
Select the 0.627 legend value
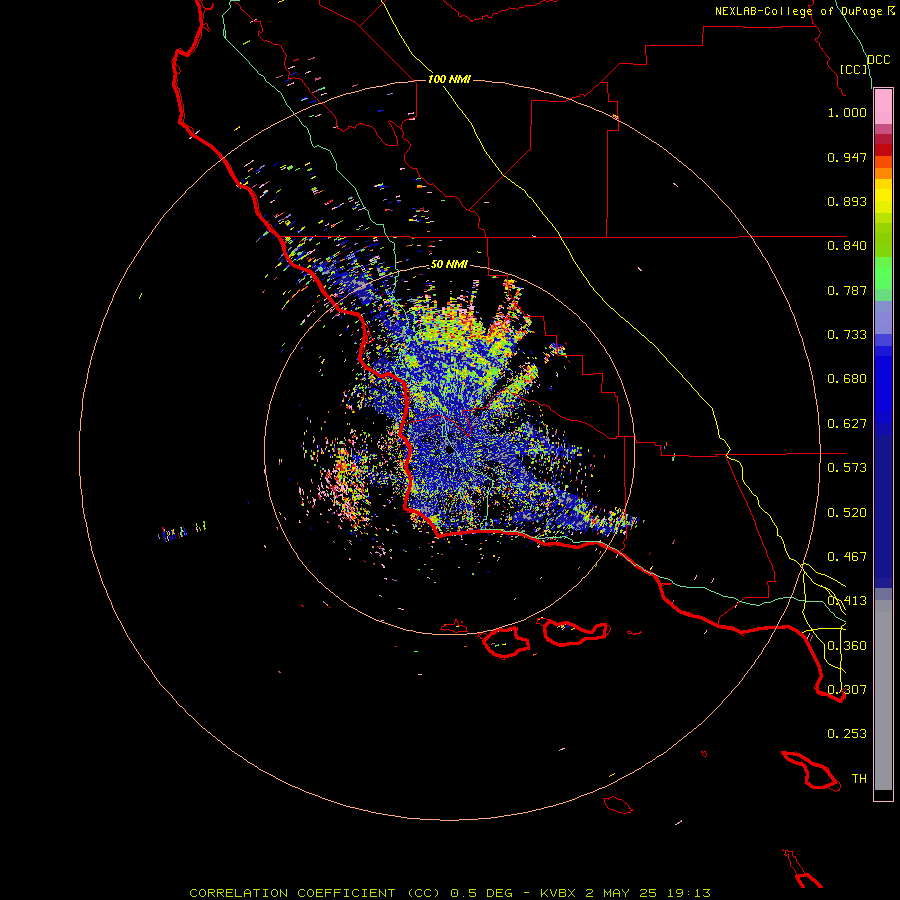click(847, 424)
